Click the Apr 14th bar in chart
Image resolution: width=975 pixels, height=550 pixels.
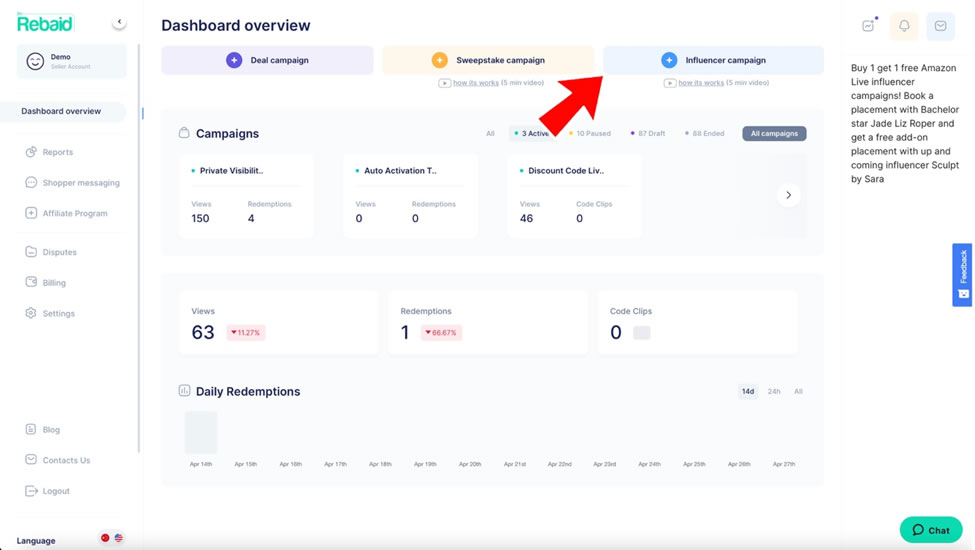[x=201, y=433]
